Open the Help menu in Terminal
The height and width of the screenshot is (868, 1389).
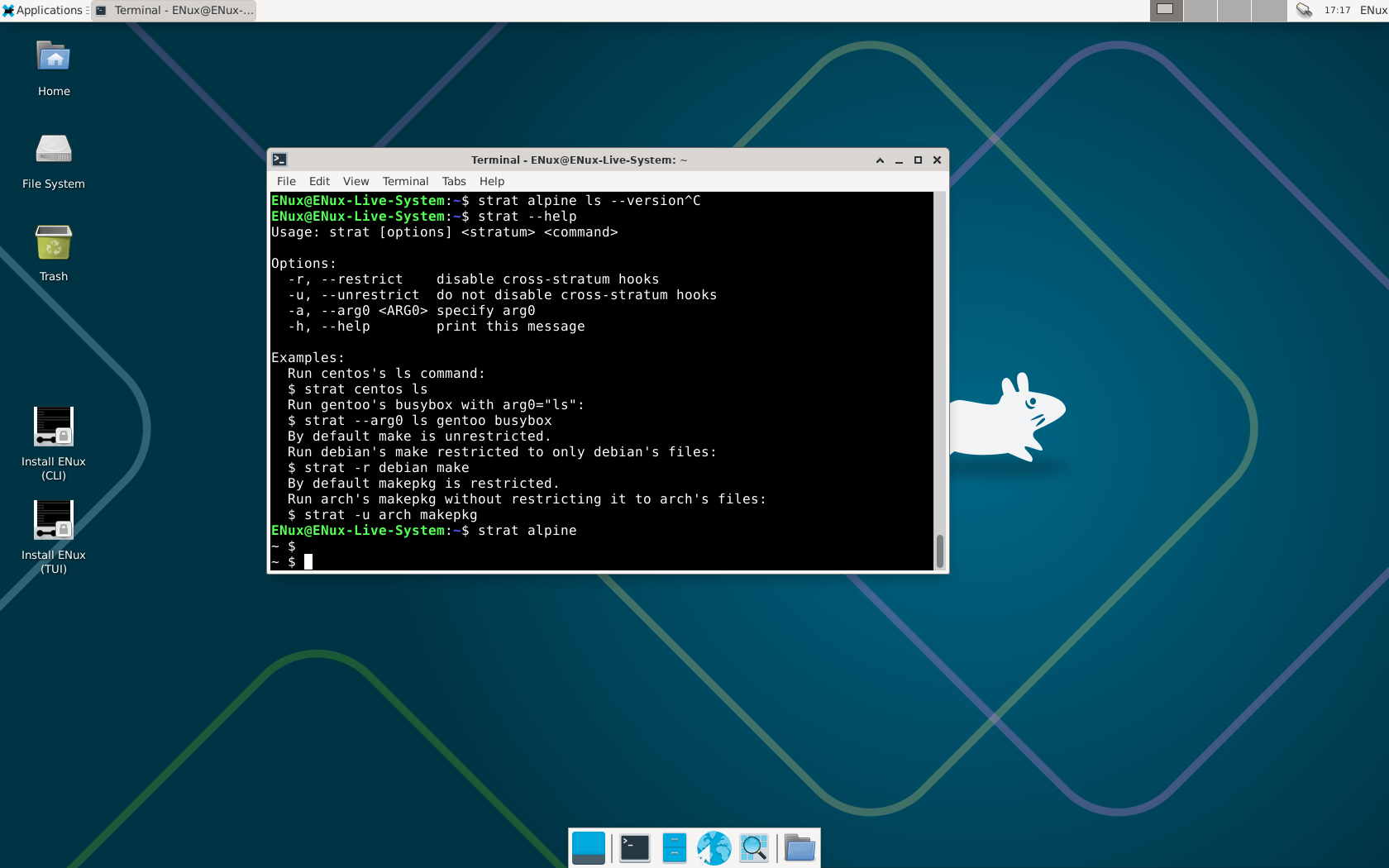[x=492, y=181]
